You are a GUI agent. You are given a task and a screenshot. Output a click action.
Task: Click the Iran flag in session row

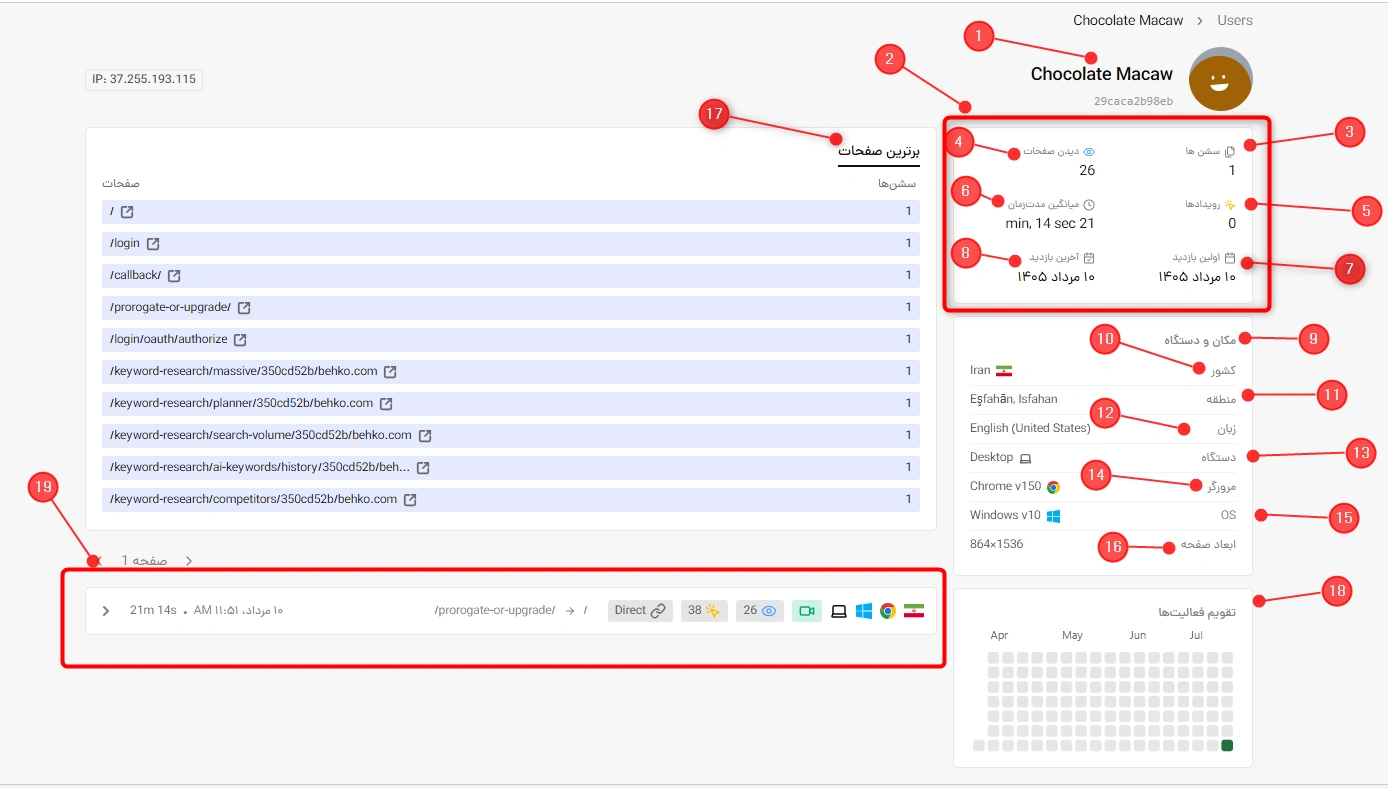tap(914, 611)
